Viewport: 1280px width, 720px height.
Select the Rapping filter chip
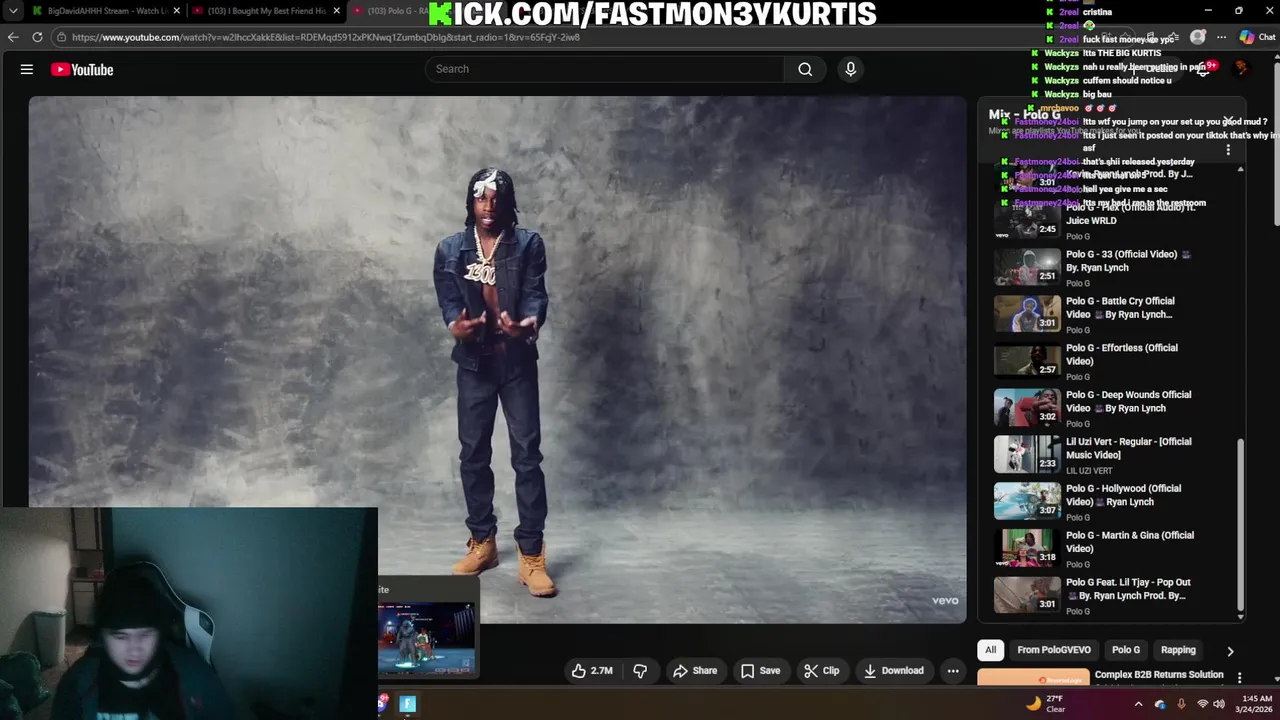coord(1178,650)
